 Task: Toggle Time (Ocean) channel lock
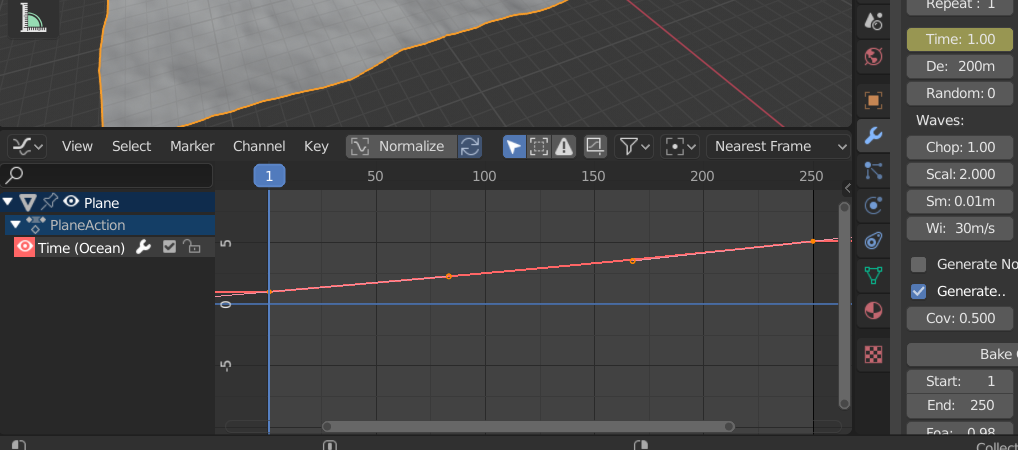point(191,247)
